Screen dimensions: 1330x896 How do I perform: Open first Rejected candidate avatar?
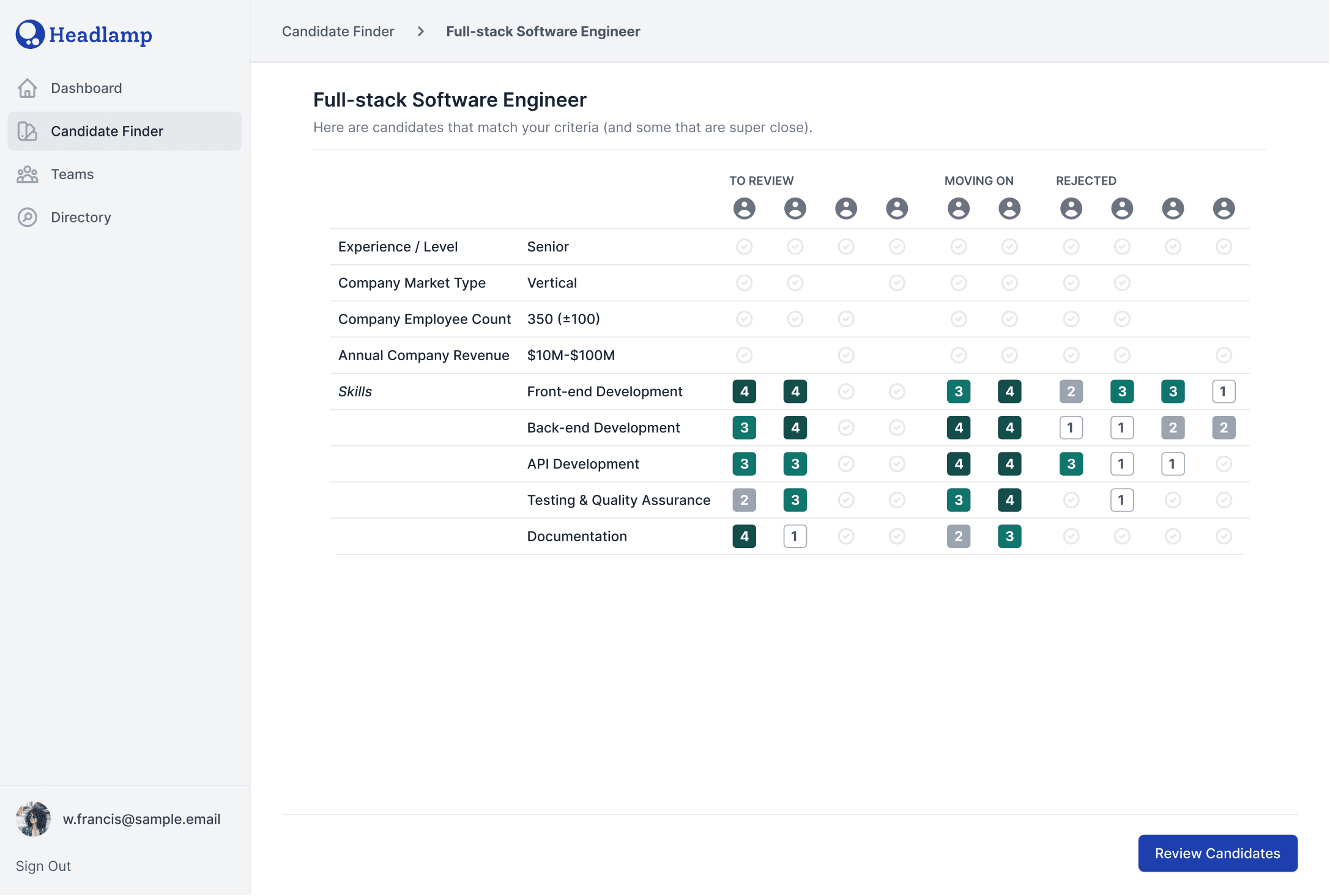coord(1071,209)
